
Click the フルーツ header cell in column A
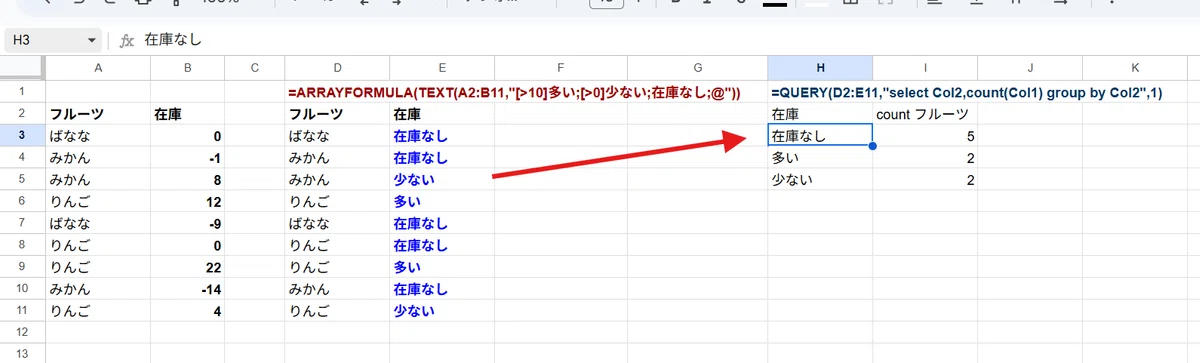point(98,114)
